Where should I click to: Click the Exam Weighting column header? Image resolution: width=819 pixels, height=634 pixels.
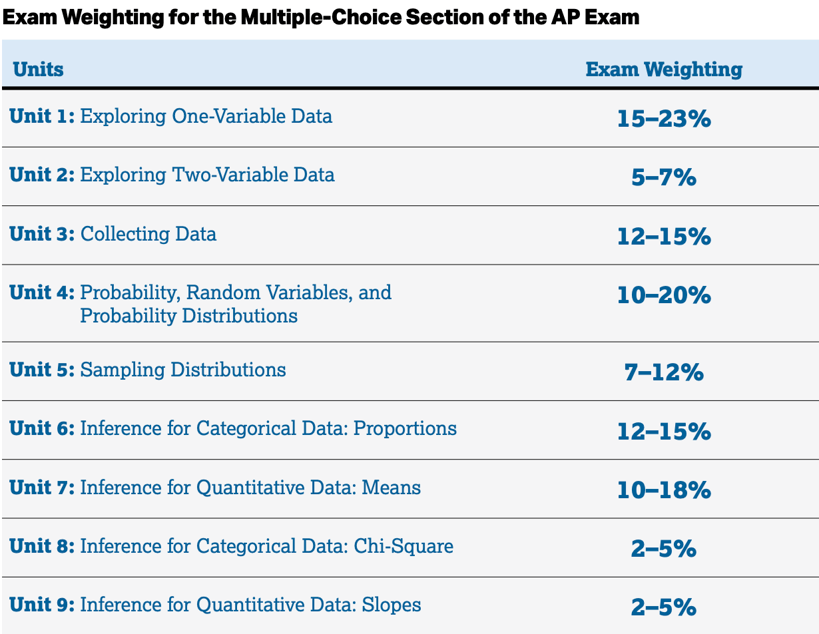coord(664,69)
